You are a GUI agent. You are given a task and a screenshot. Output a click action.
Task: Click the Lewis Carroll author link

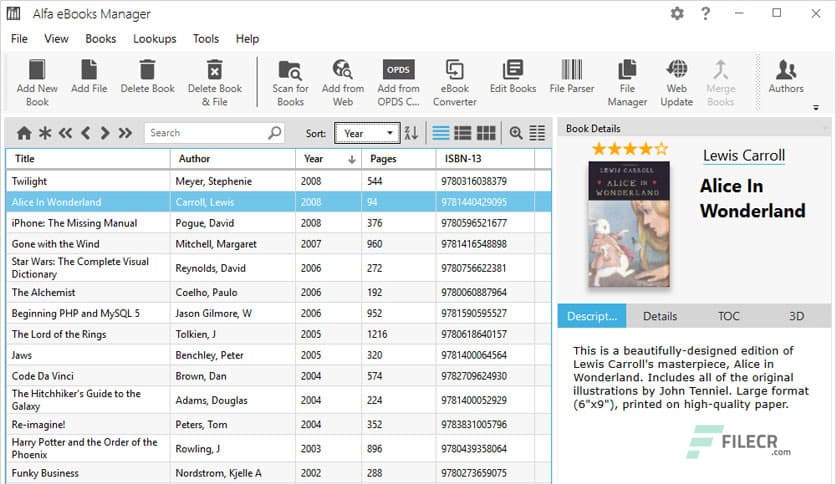point(744,156)
